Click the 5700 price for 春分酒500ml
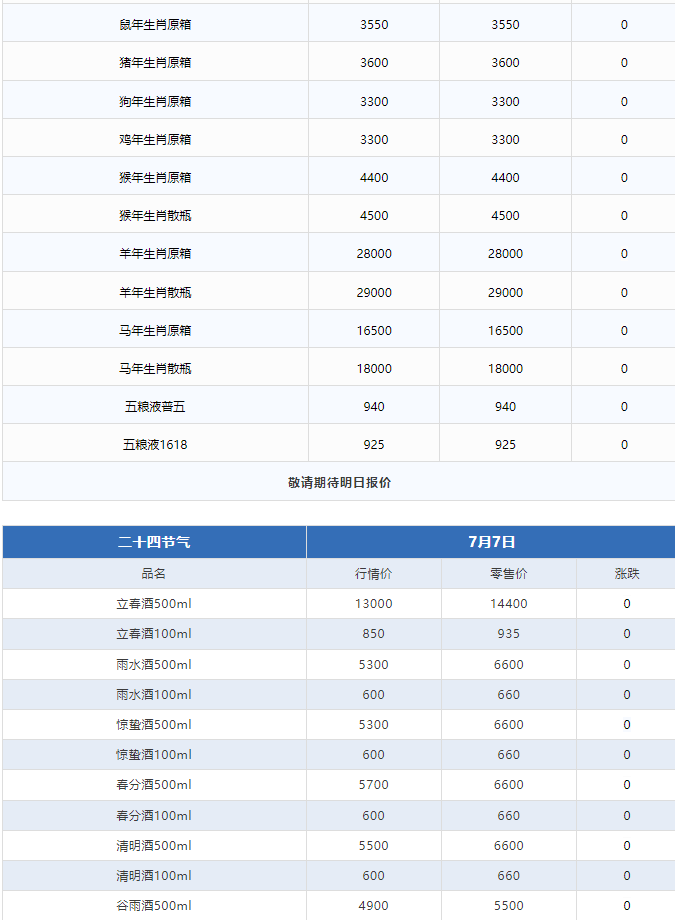 pyautogui.click(x=373, y=784)
